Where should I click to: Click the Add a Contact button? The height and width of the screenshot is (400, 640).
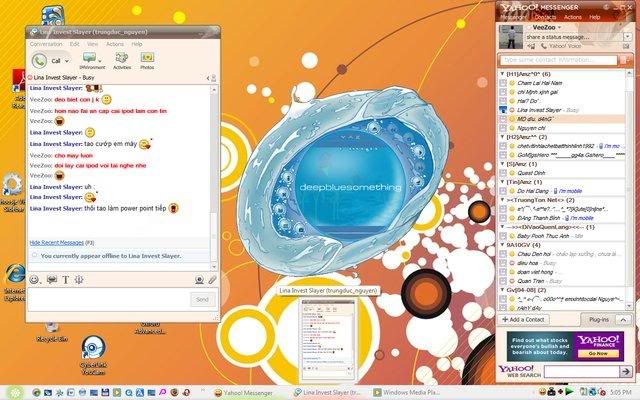[x=524, y=320]
